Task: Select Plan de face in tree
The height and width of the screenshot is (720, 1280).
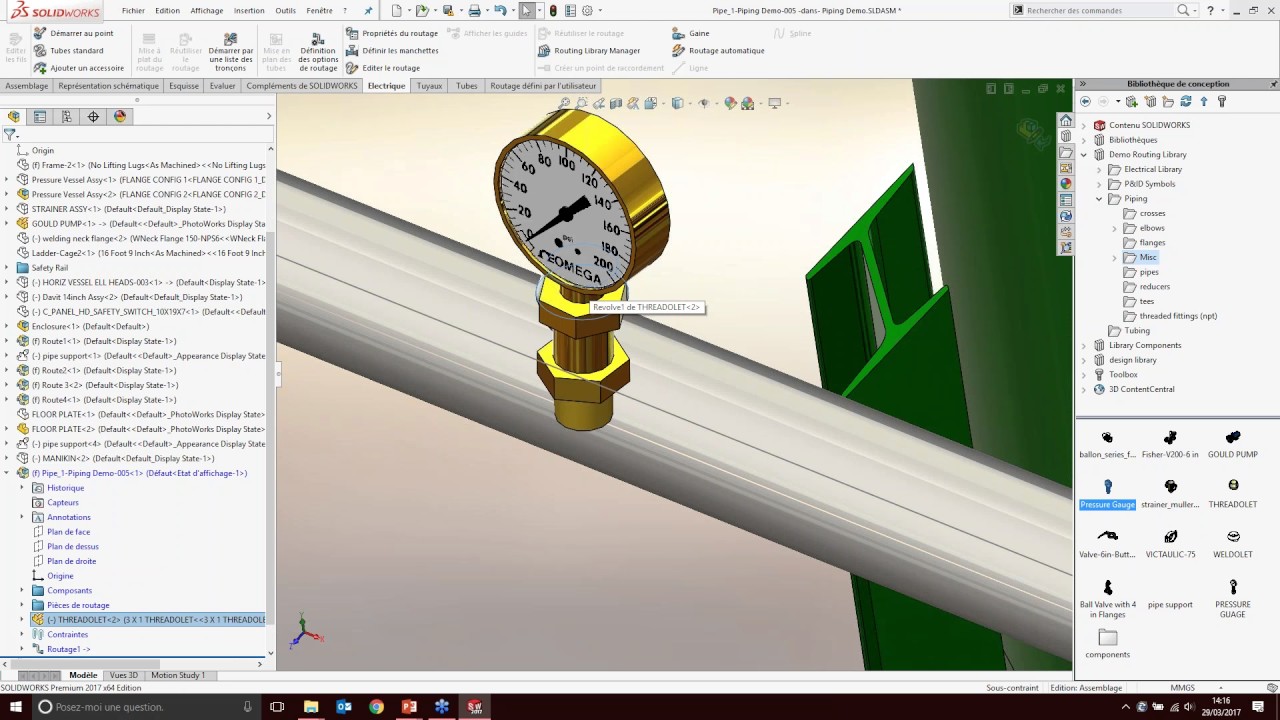Action: tap(61, 532)
